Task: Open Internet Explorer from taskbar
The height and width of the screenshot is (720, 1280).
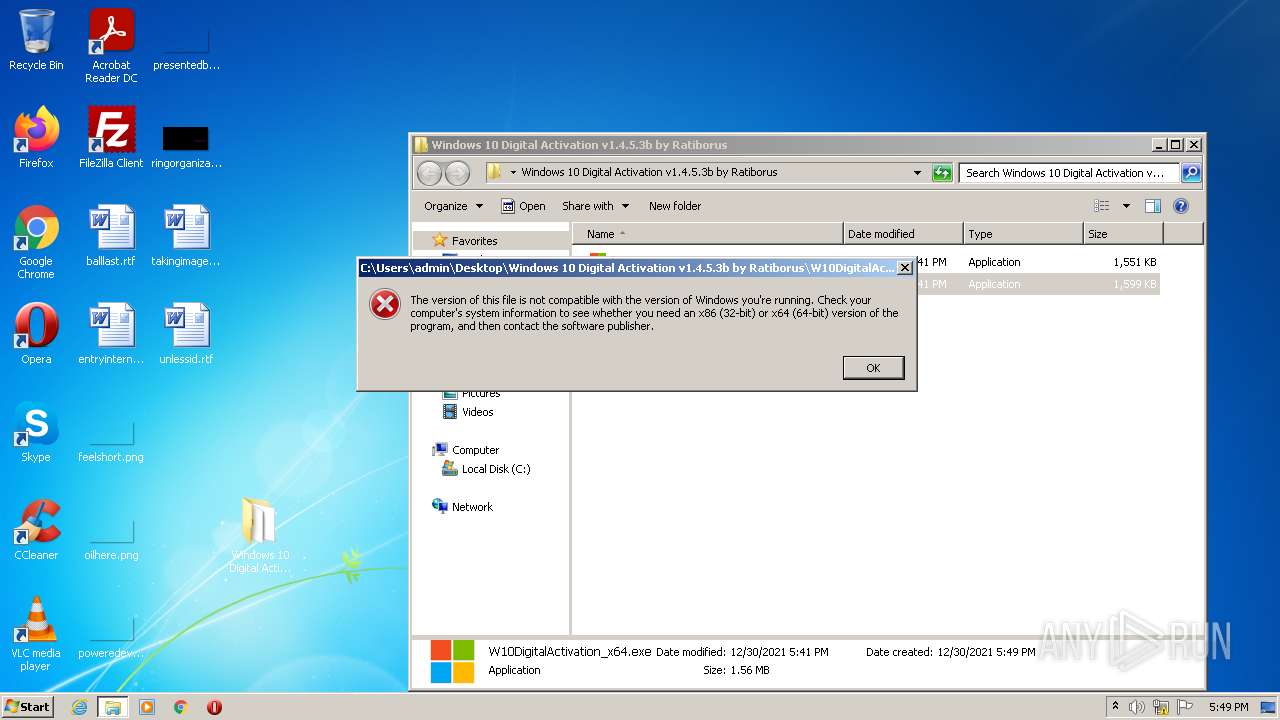Action: point(80,707)
